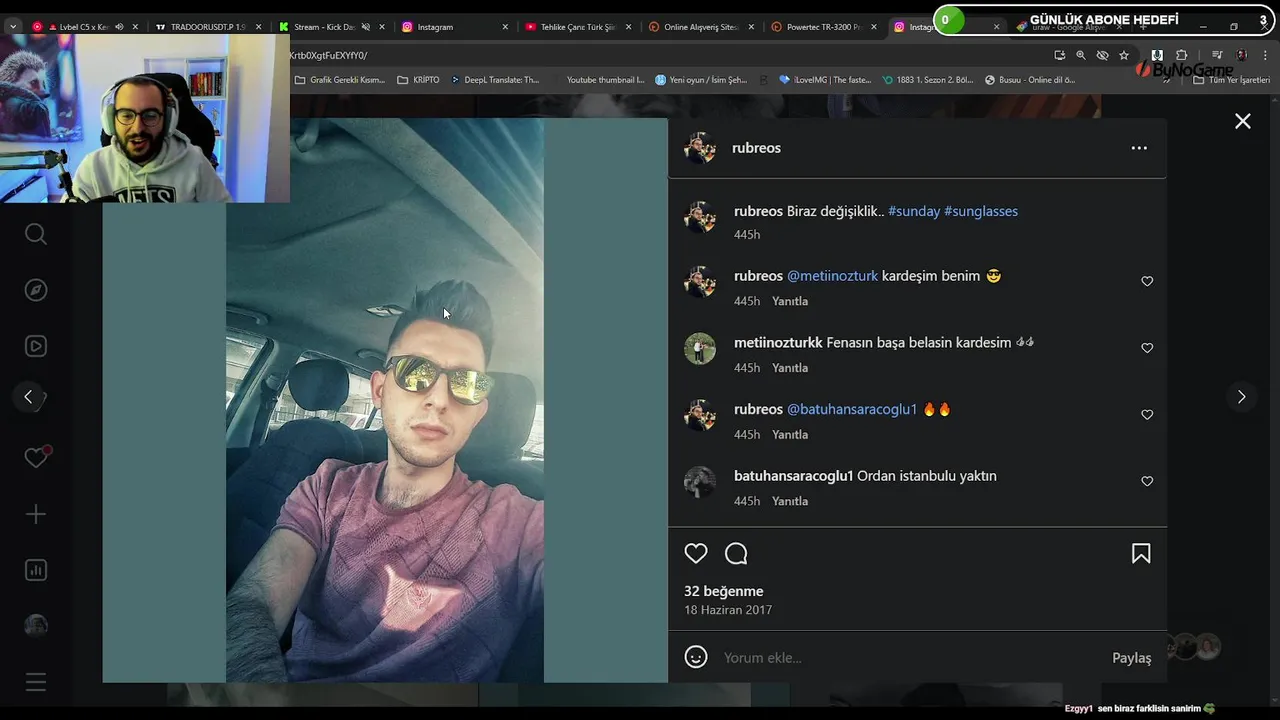The image size is (1280, 720).
Task: Click Yanıtla under metiinozturkk's comment
Action: point(790,368)
